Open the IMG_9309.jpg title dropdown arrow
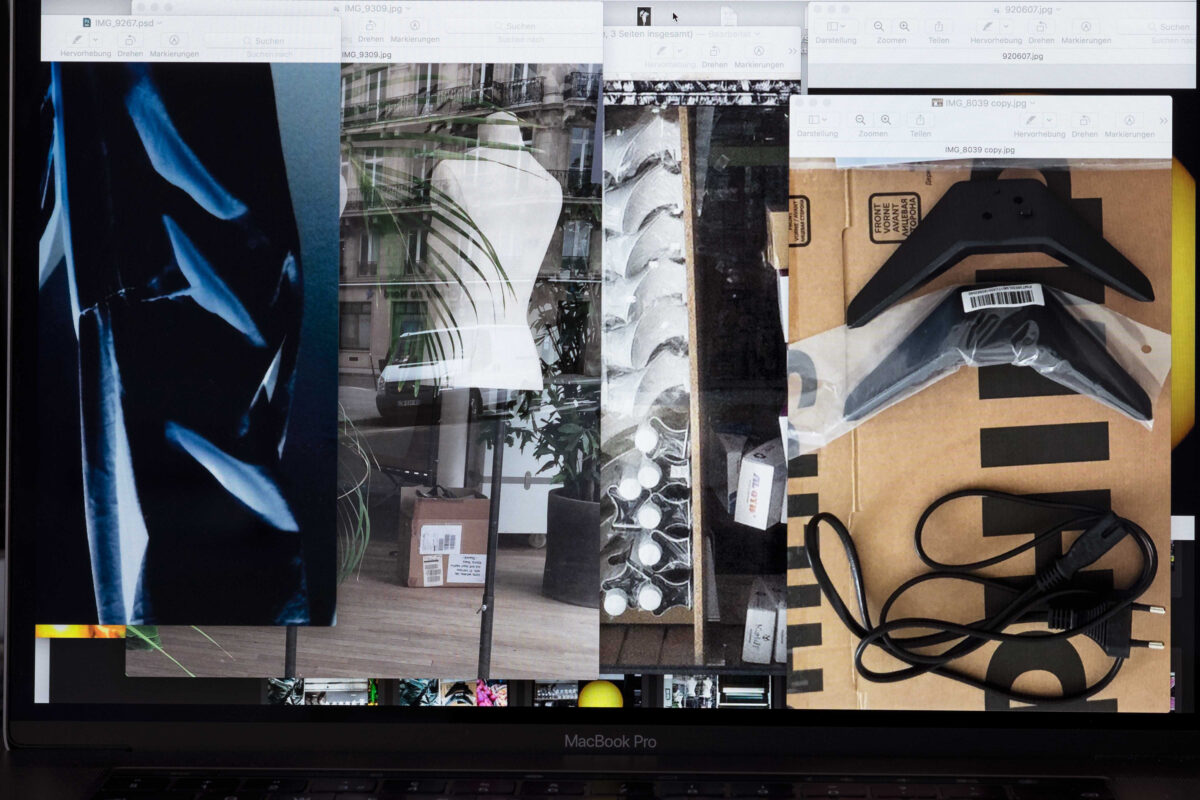The height and width of the screenshot is (800, 1200). point(408,8)
